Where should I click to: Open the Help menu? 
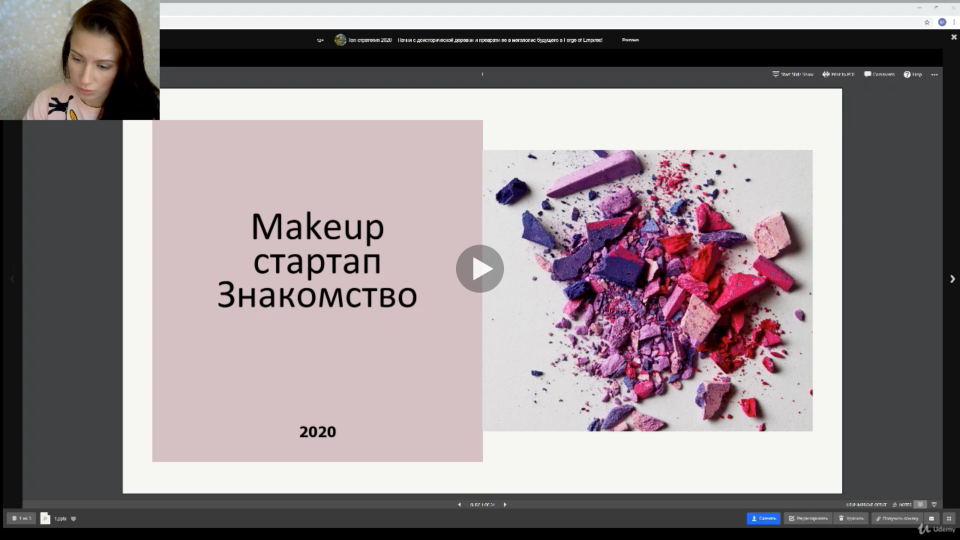pyautogui.click(x=913, y=74)
